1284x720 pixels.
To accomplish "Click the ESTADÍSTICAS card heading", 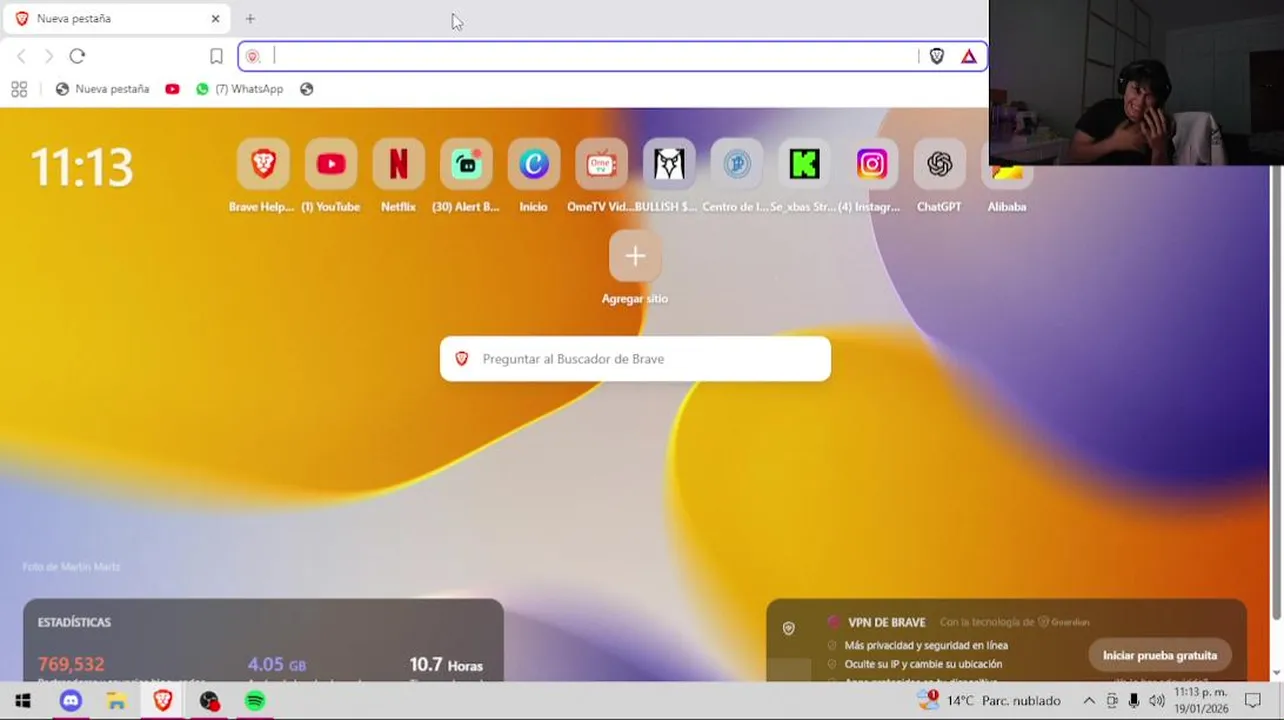I will click(74, 622).
